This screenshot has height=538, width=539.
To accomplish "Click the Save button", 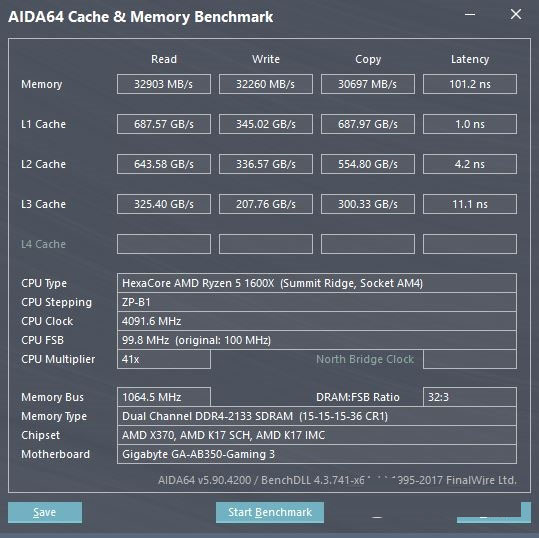I will (x=45, y=512).
